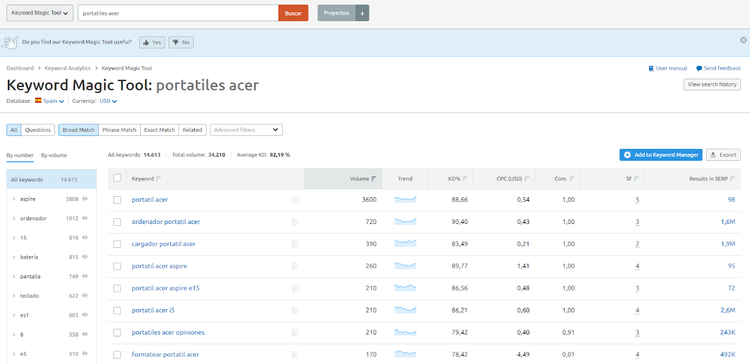Sort groups By number
Viewport: 750px width, 364px height.
(x=20, y=155)
